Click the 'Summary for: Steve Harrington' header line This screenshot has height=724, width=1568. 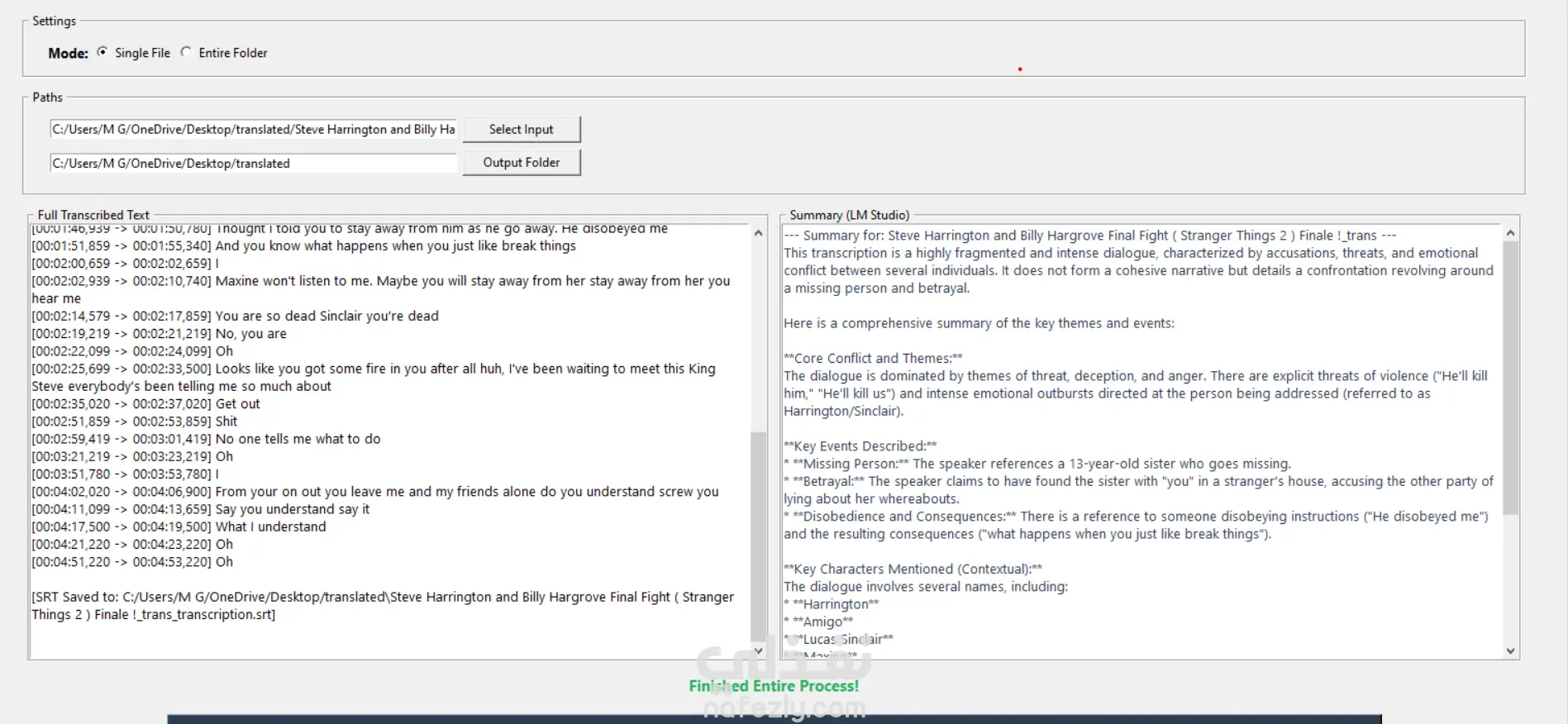coord(1090,236)
